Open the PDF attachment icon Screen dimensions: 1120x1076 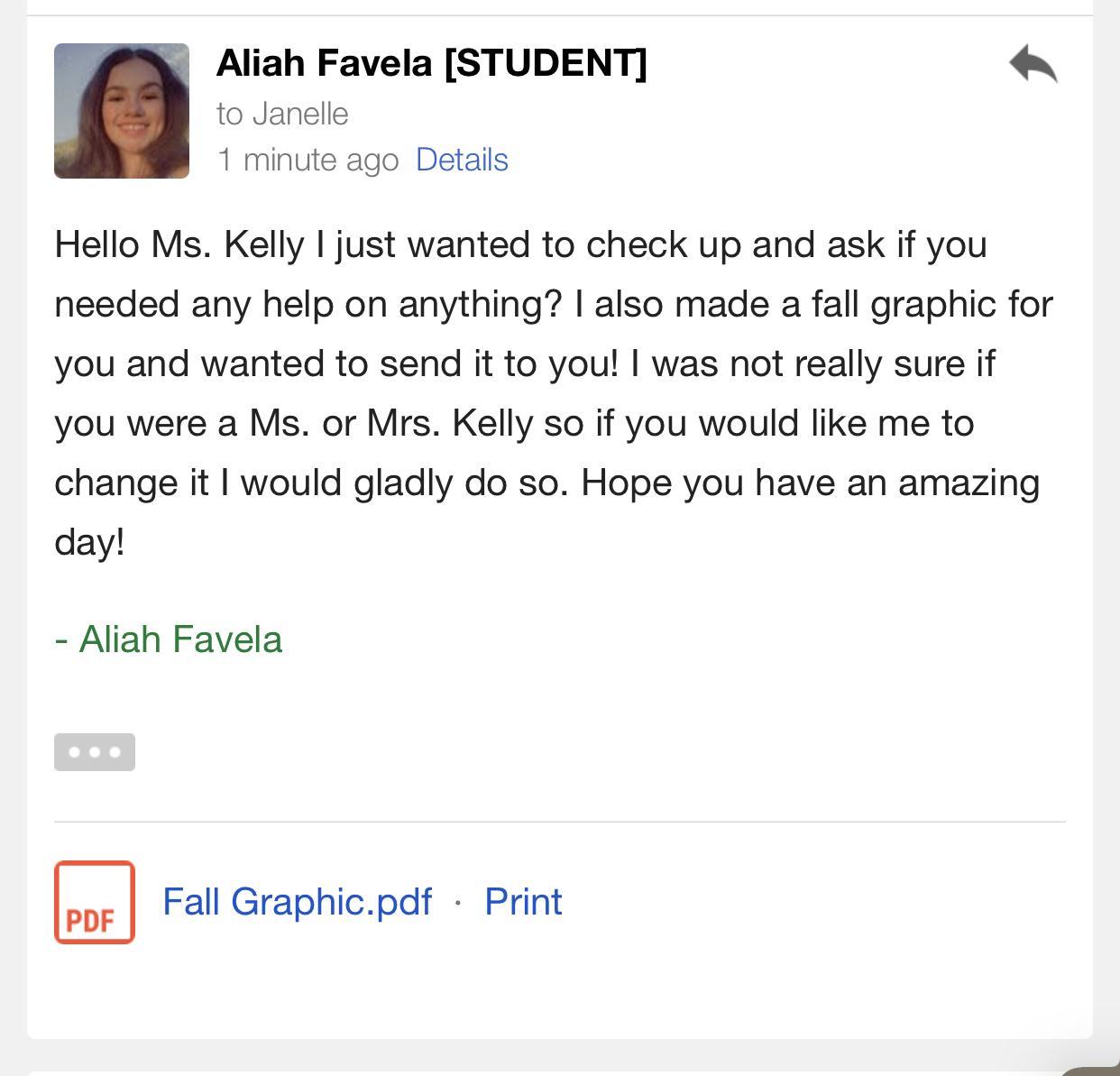(x=95, y=902)
